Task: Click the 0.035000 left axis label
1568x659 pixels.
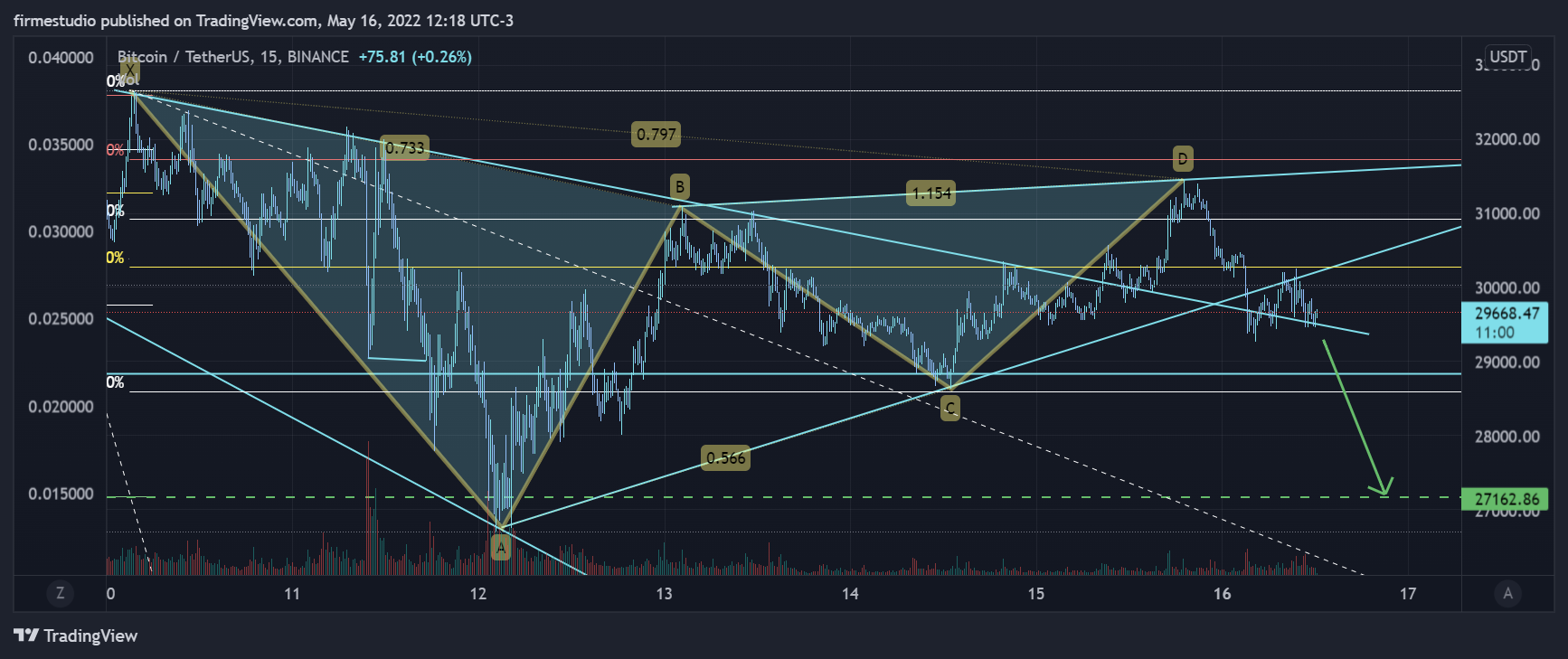Action: click(61, 145)
